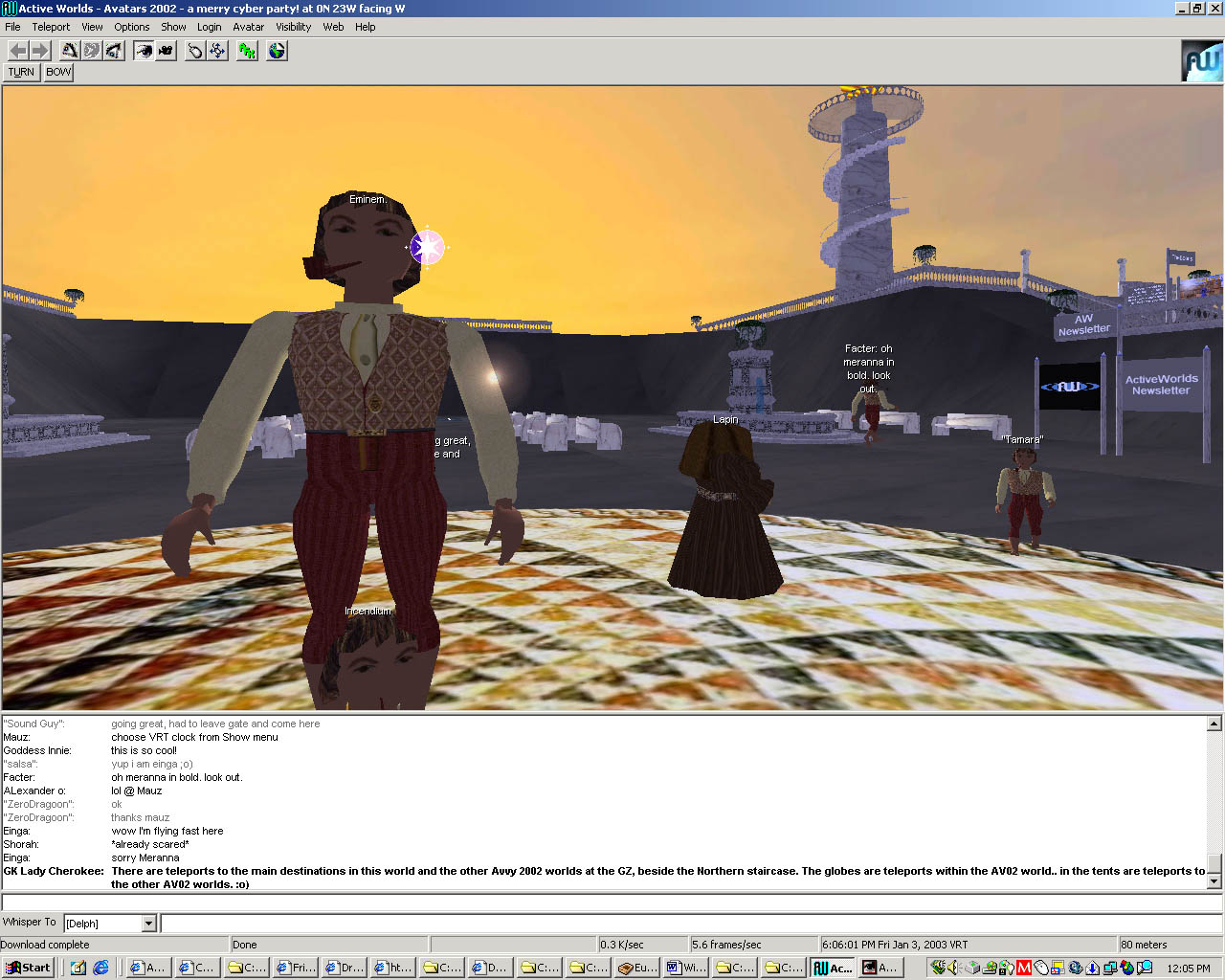Expand the Whisper To dropdown
The height and width of the screenshot is (980, 1225).
[x=148, y=924]
